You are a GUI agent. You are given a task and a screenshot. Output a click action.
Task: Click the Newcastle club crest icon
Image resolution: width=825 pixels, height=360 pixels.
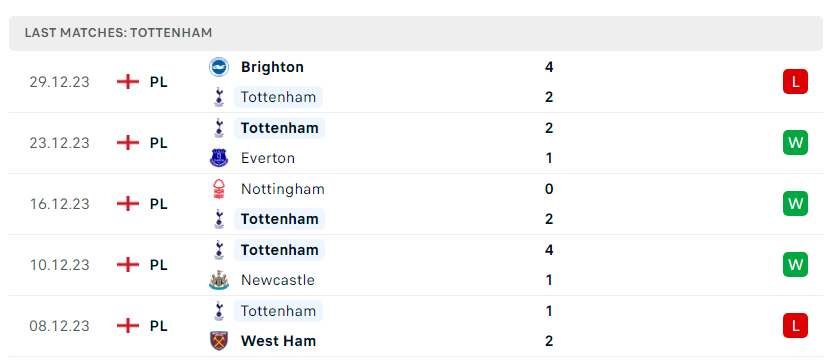point(219,280)
